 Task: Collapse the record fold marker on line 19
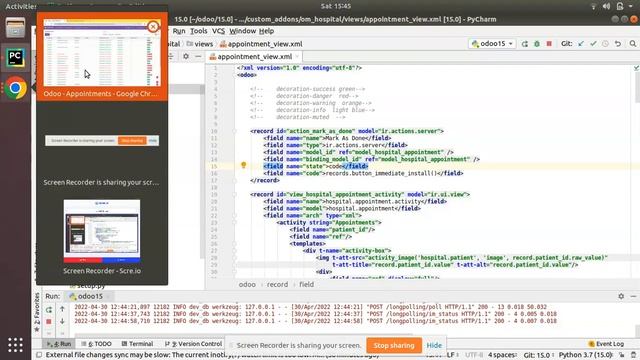[x=235, y=194]
